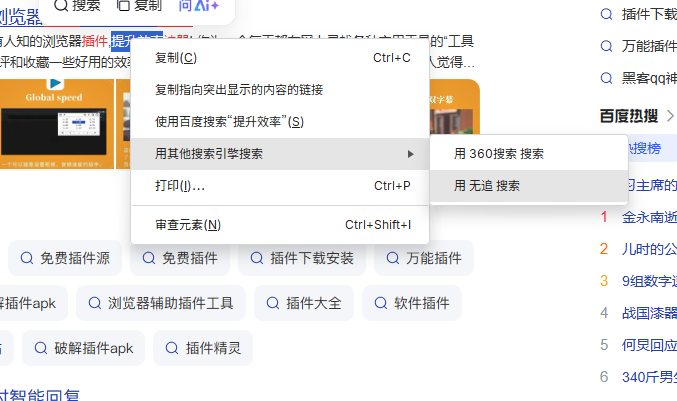Click the copy icon in the floating selection toolbar
This screenshot has height=401, width=677.
point(123,5)
